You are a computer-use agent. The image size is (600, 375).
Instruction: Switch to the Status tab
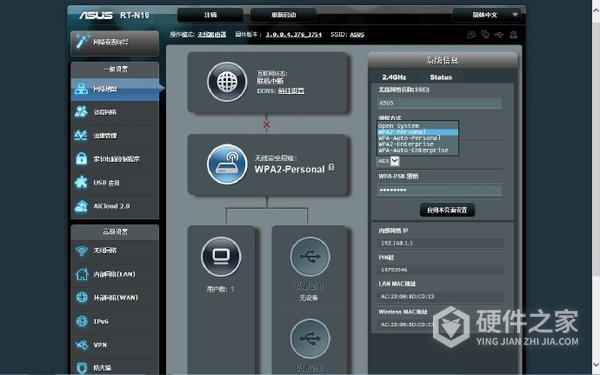tap(441, 77)
